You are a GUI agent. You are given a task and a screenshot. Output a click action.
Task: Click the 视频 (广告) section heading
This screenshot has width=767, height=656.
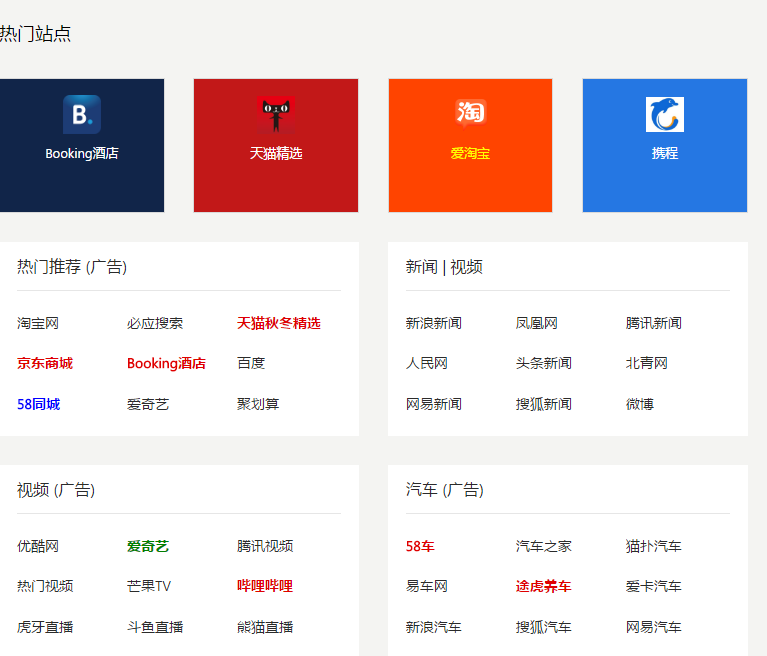56,490
